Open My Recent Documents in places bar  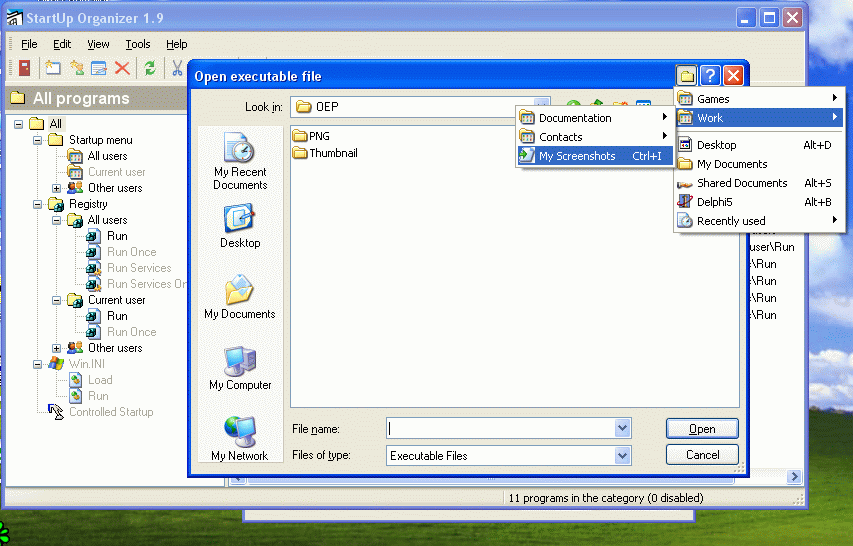click(x=240, y=160)
